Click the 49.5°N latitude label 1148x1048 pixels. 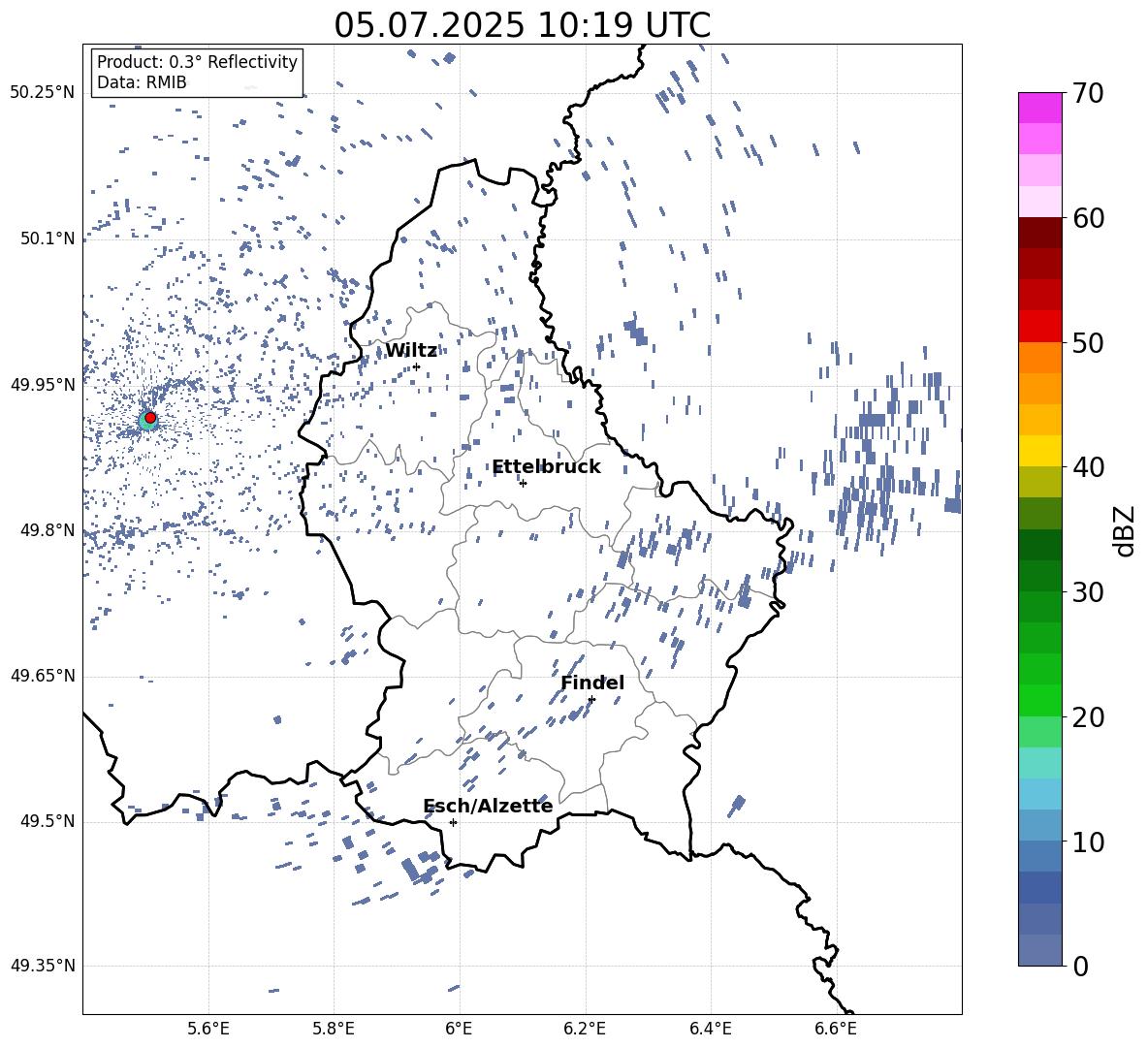pos(48,821)
